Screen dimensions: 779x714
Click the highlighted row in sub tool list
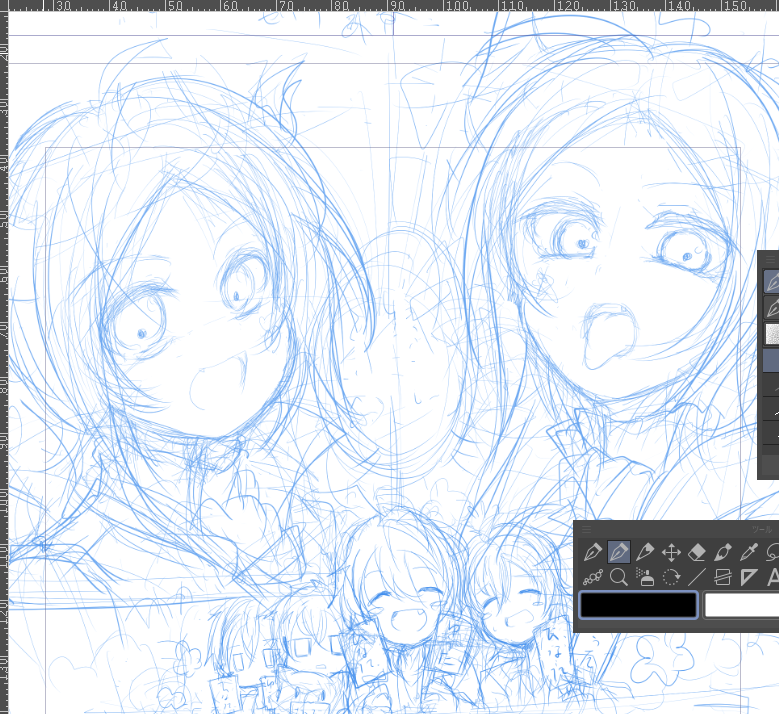(x=771, y=360)
